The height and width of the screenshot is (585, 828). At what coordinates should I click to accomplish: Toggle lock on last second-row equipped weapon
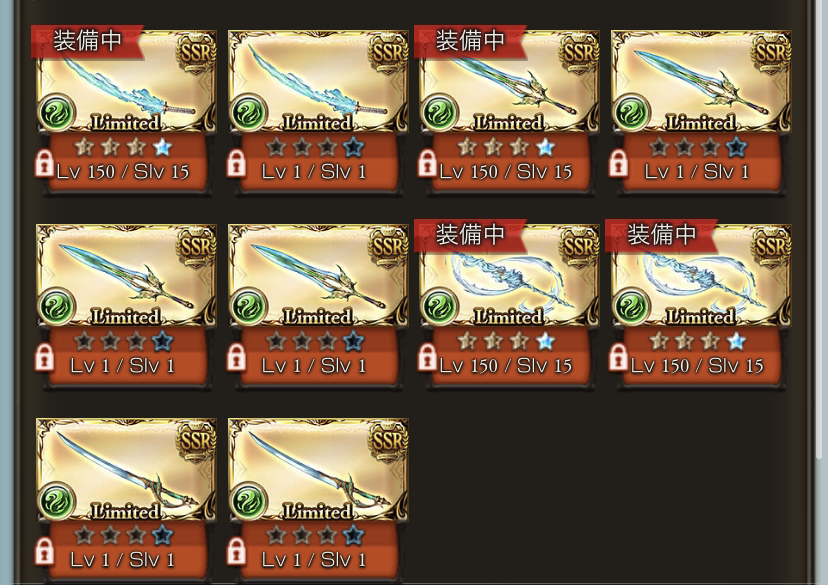(x=618, y=358)
